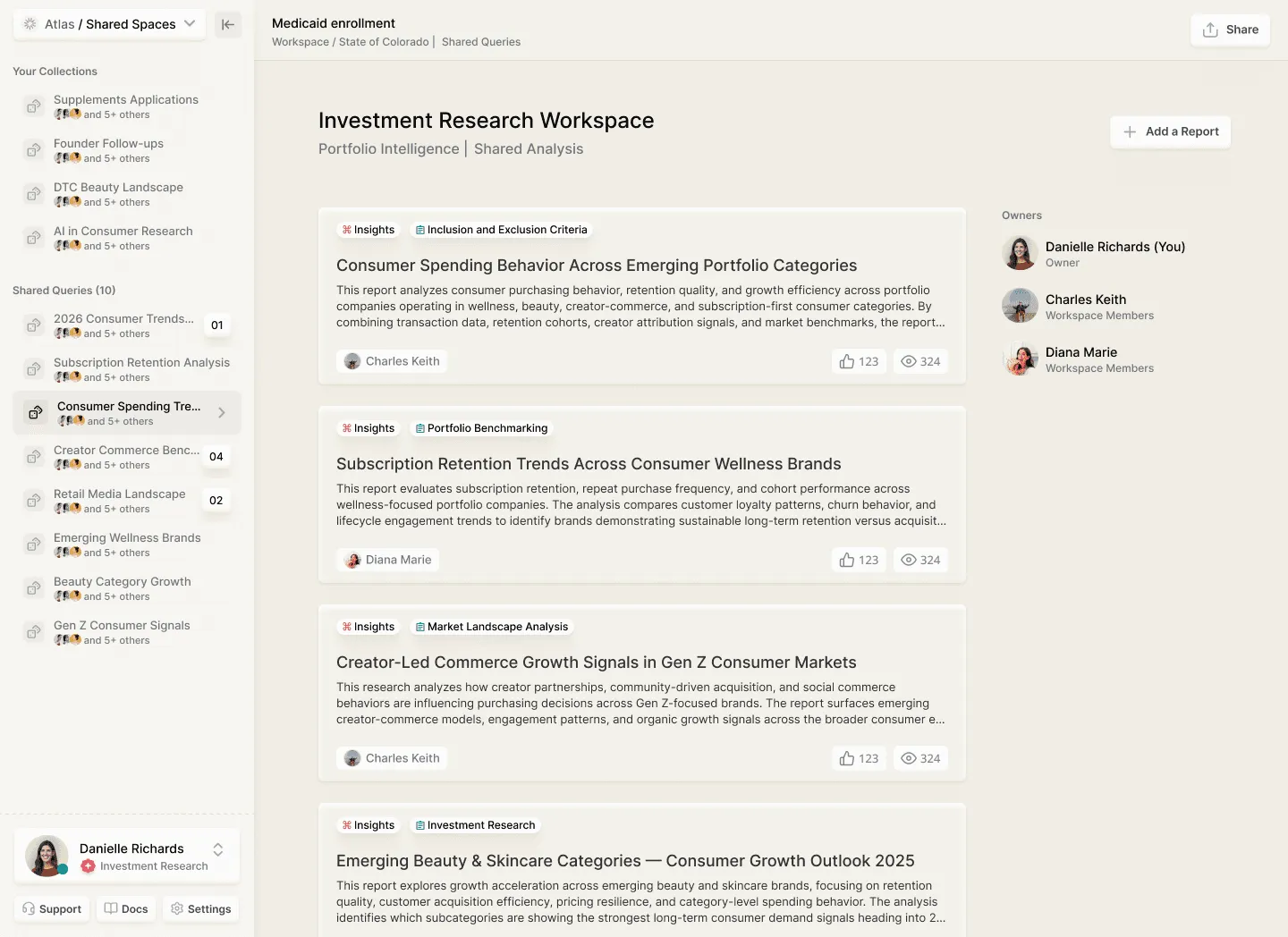Click the Portfolio Benchmarking tag
This screenshot has width=1288, height=937.
pyautogui.click(x=482, y=428)
